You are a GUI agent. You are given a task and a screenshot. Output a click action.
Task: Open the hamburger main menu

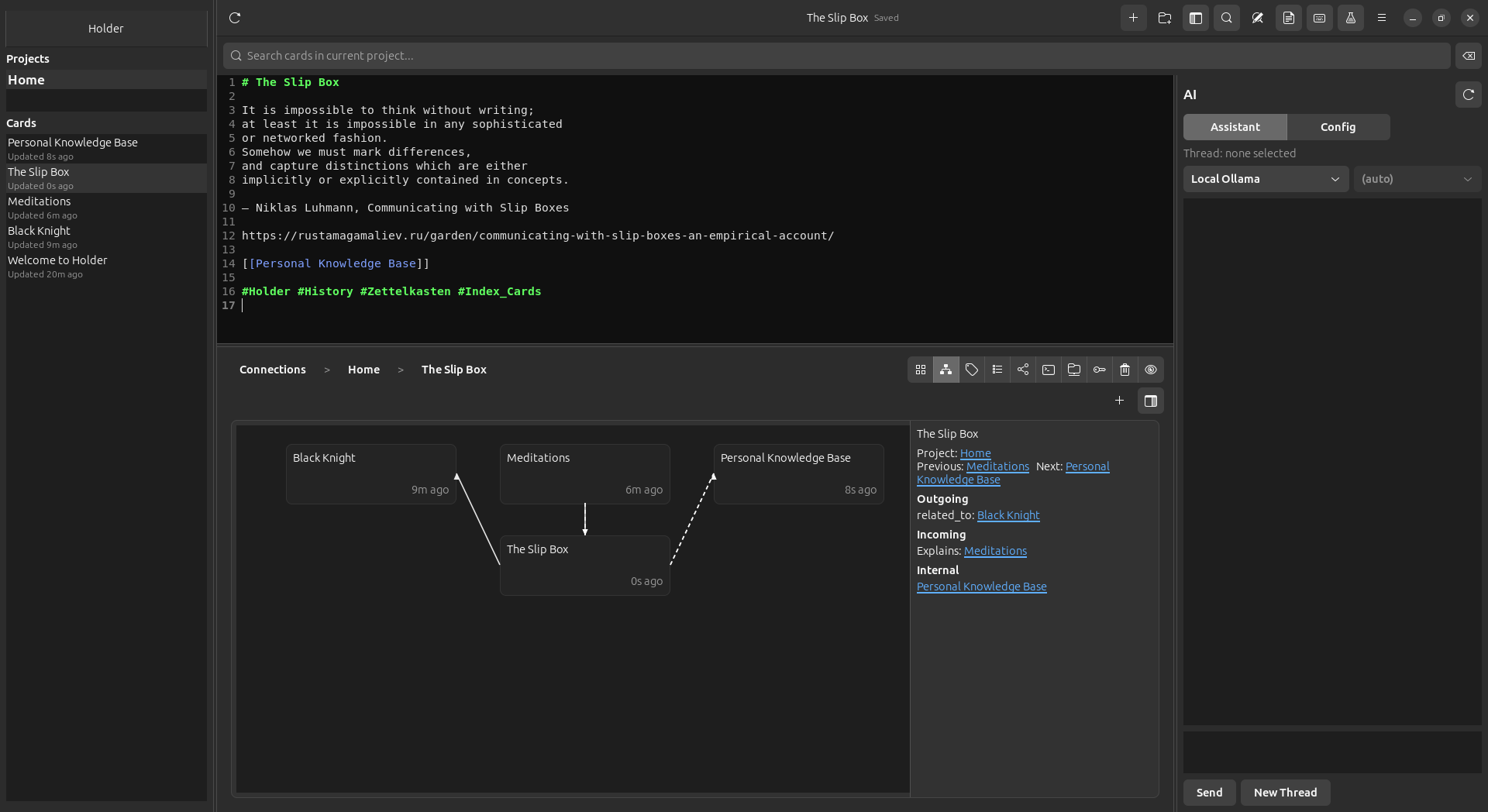pos(1381,18)
